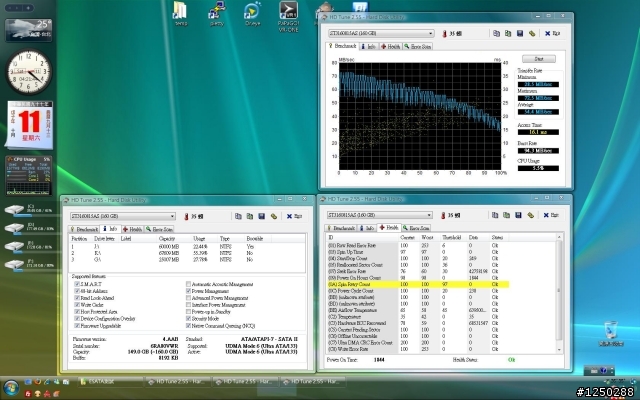Viewport: 640px width, 400px height.
Task: Copy text results in Benchmark window toolbar
Action: click(x=496, y=33)
